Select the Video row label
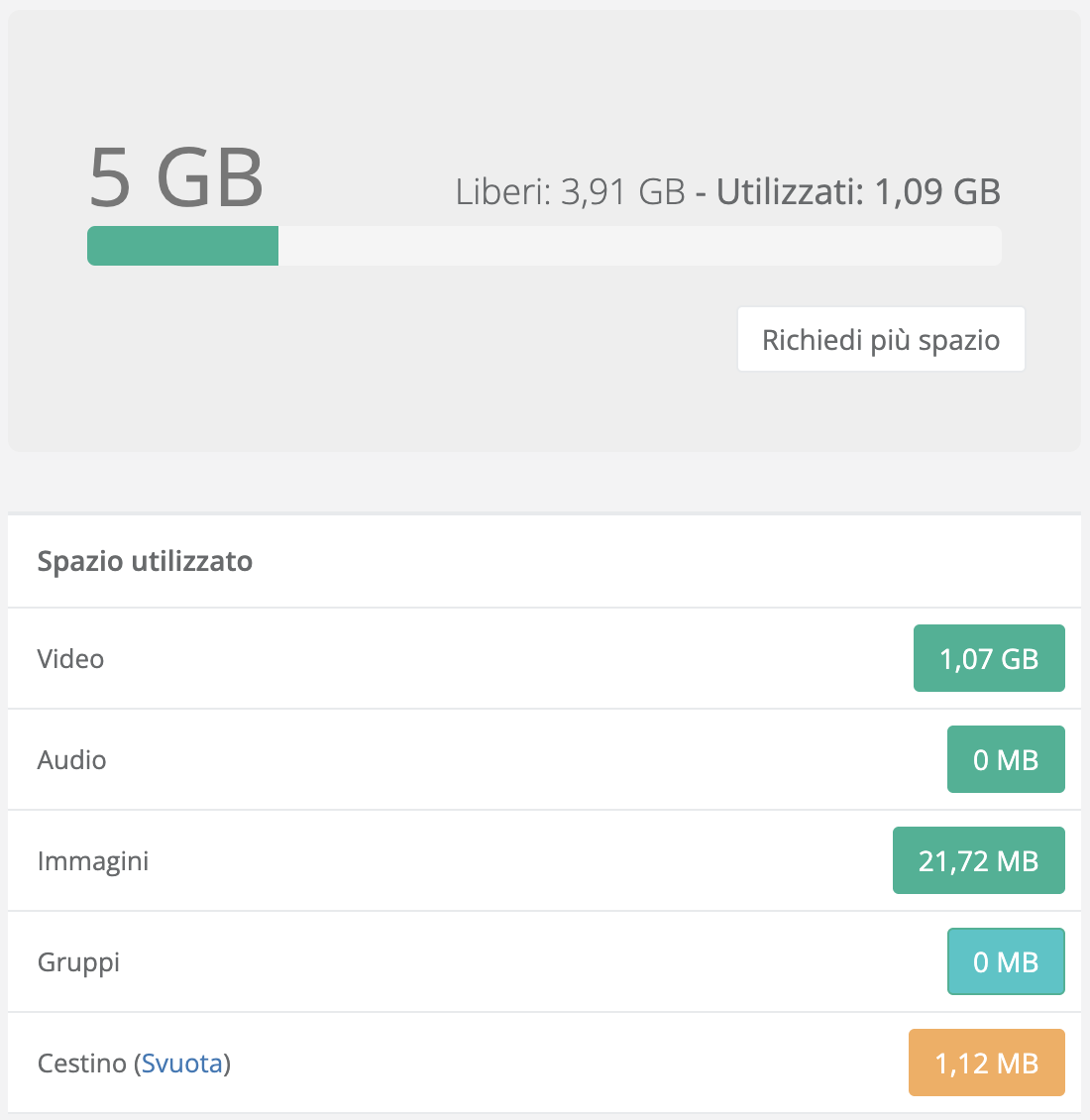Screen dimensions: 1090x1120 tap(70, 659)
